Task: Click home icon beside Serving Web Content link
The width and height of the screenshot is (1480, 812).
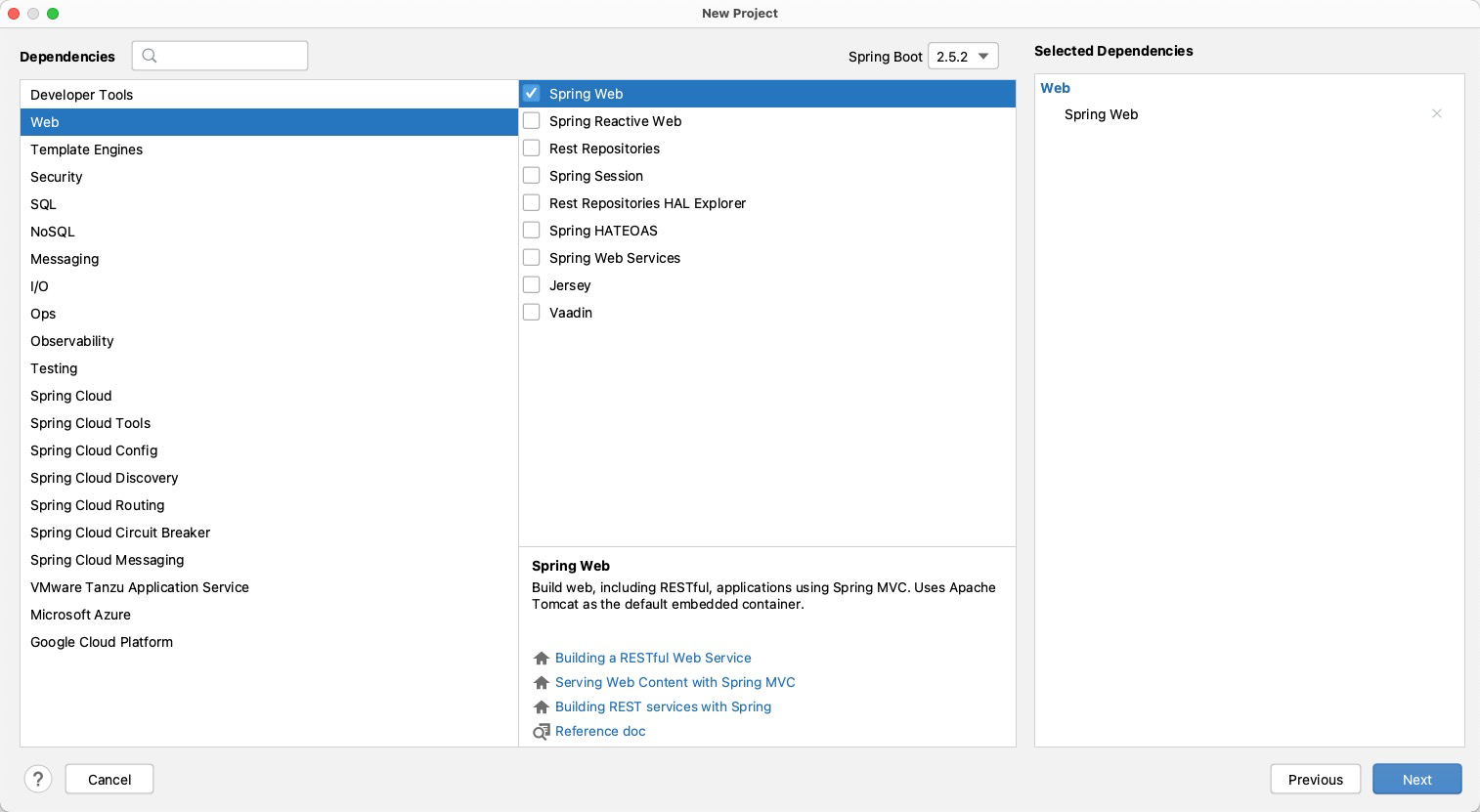Action: 542,683
